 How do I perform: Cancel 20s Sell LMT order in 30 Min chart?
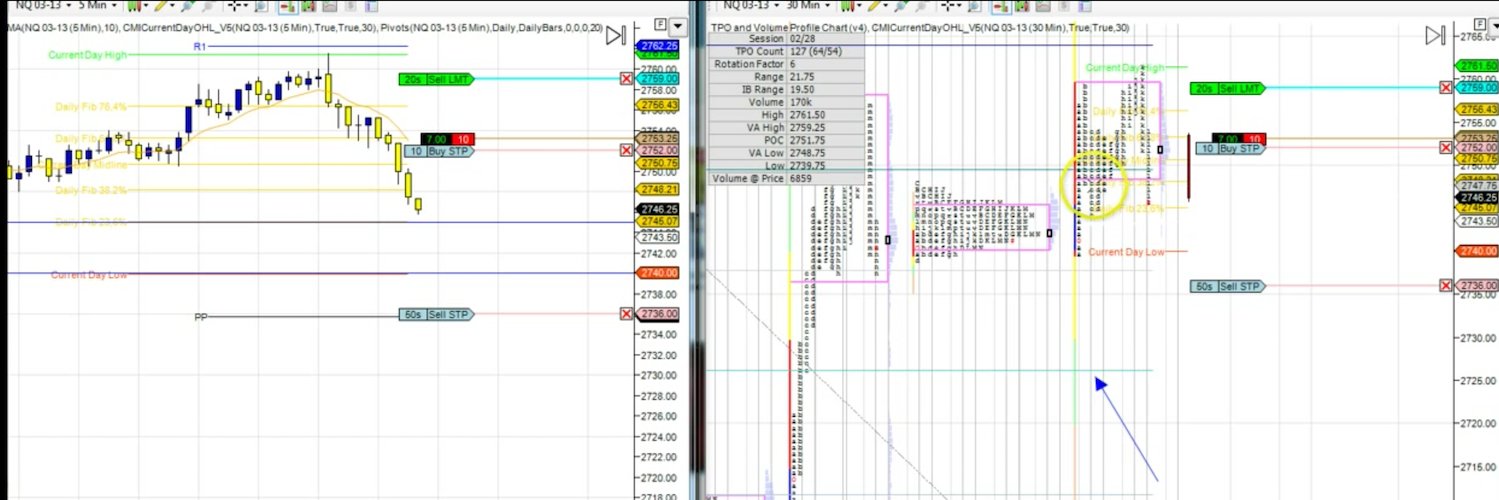(1445, 88)
